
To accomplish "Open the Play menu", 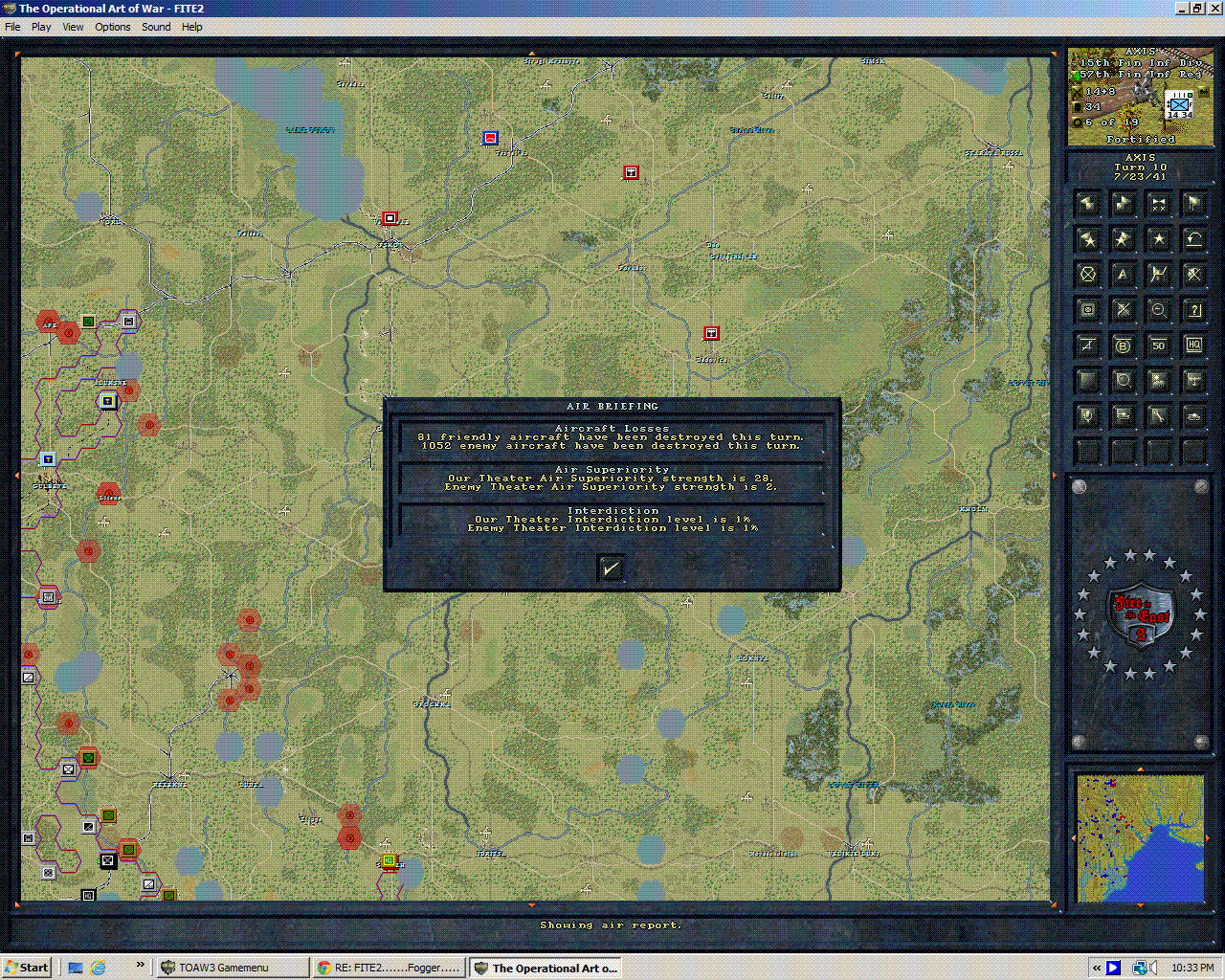I will coord(41,27).
